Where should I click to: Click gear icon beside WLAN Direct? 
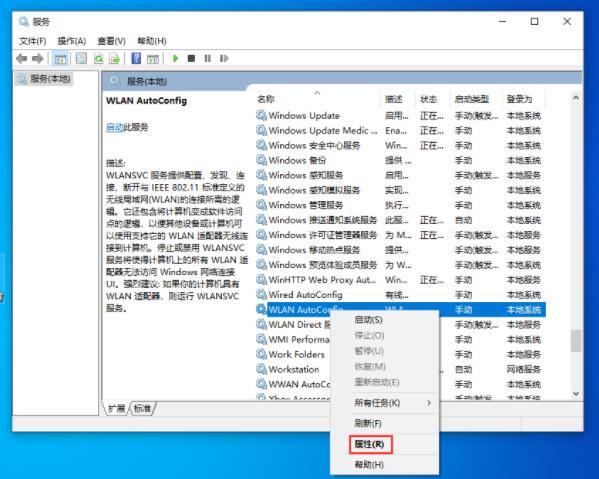coord(261,324)
